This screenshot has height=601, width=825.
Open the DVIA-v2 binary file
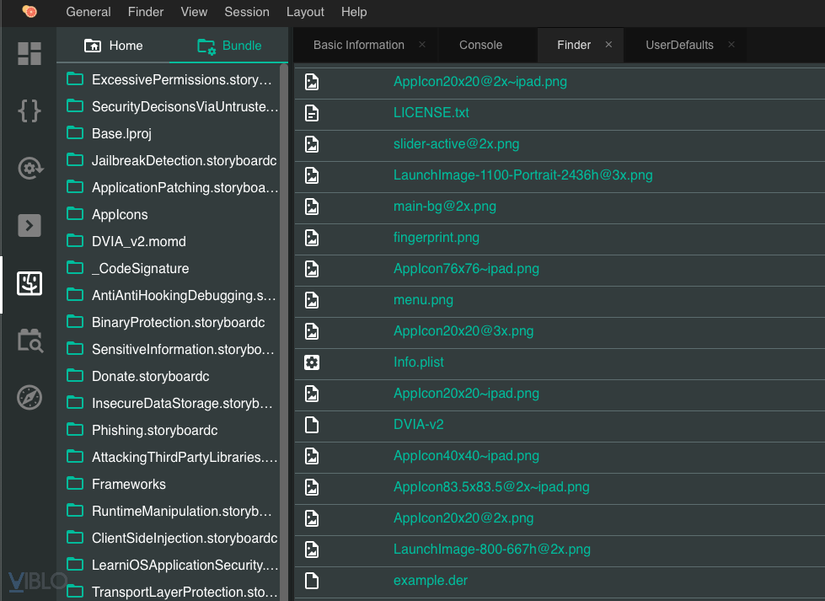point(418,424)
